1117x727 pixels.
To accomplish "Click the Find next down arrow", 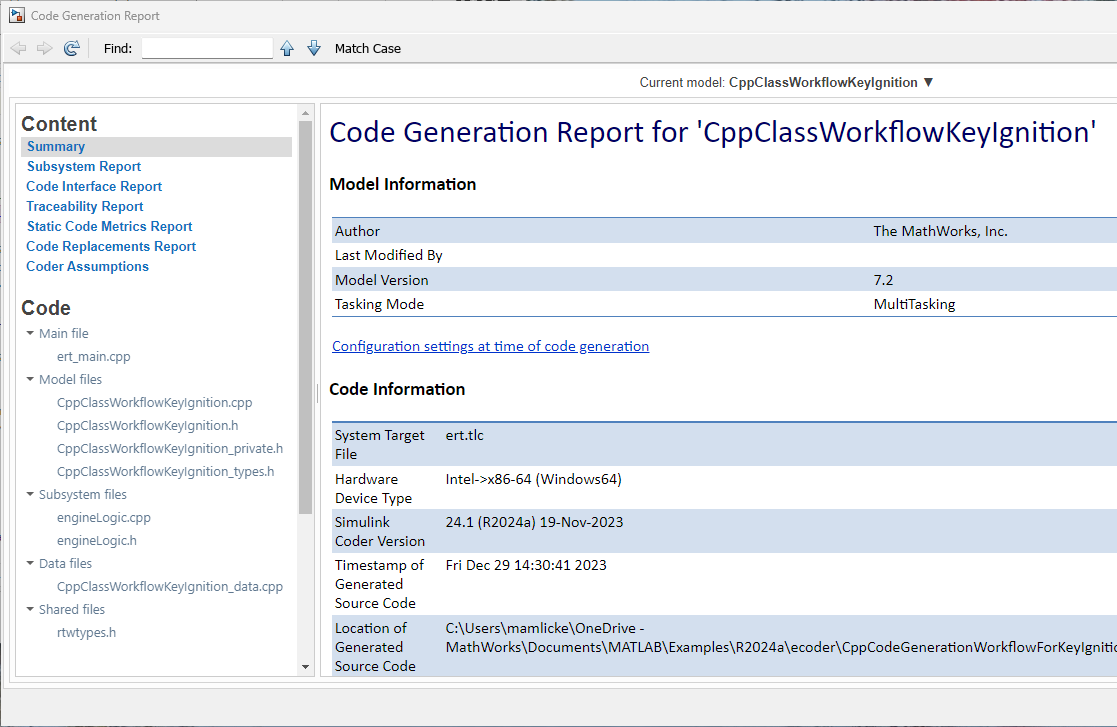I will 314,48.
